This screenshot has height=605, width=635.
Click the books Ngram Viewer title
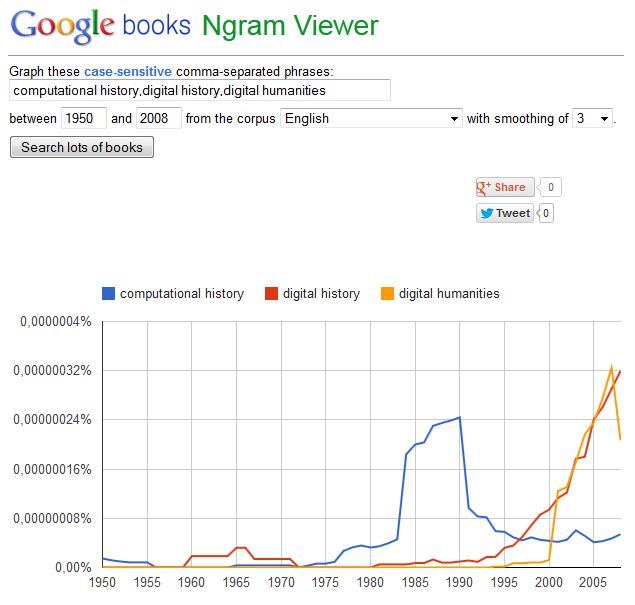tap(250, 26)
